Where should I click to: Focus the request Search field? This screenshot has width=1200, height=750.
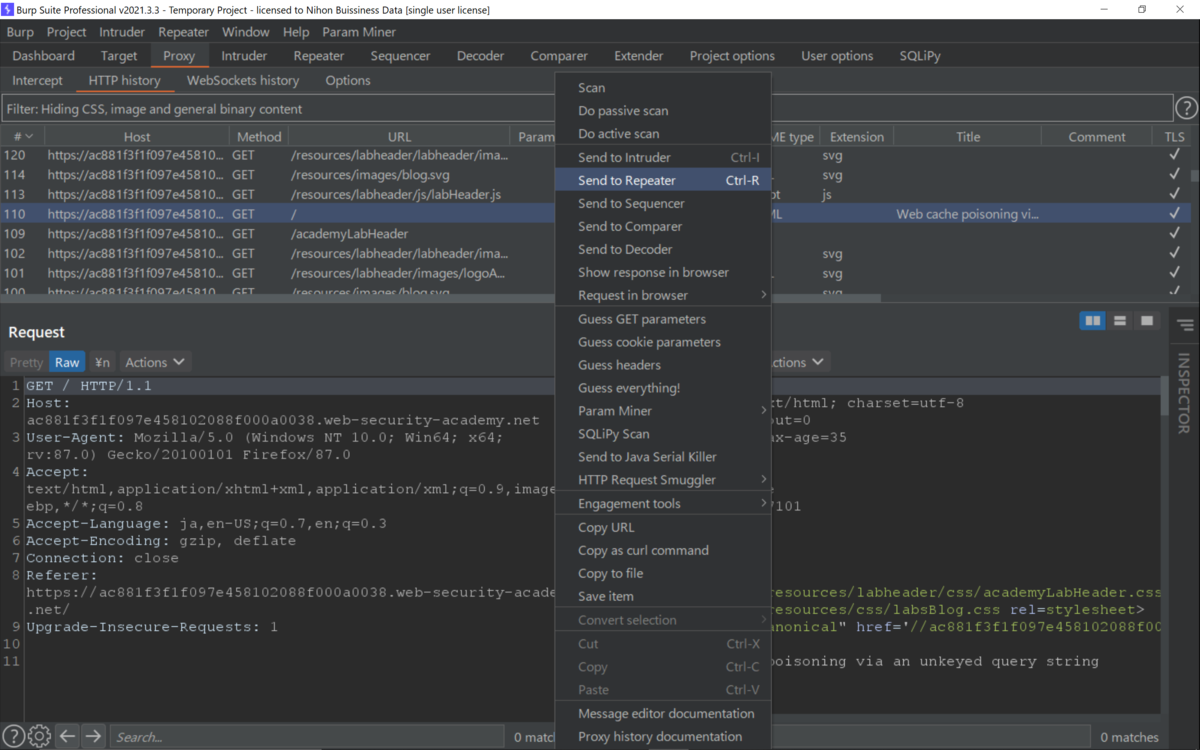[x=306, y=737]
